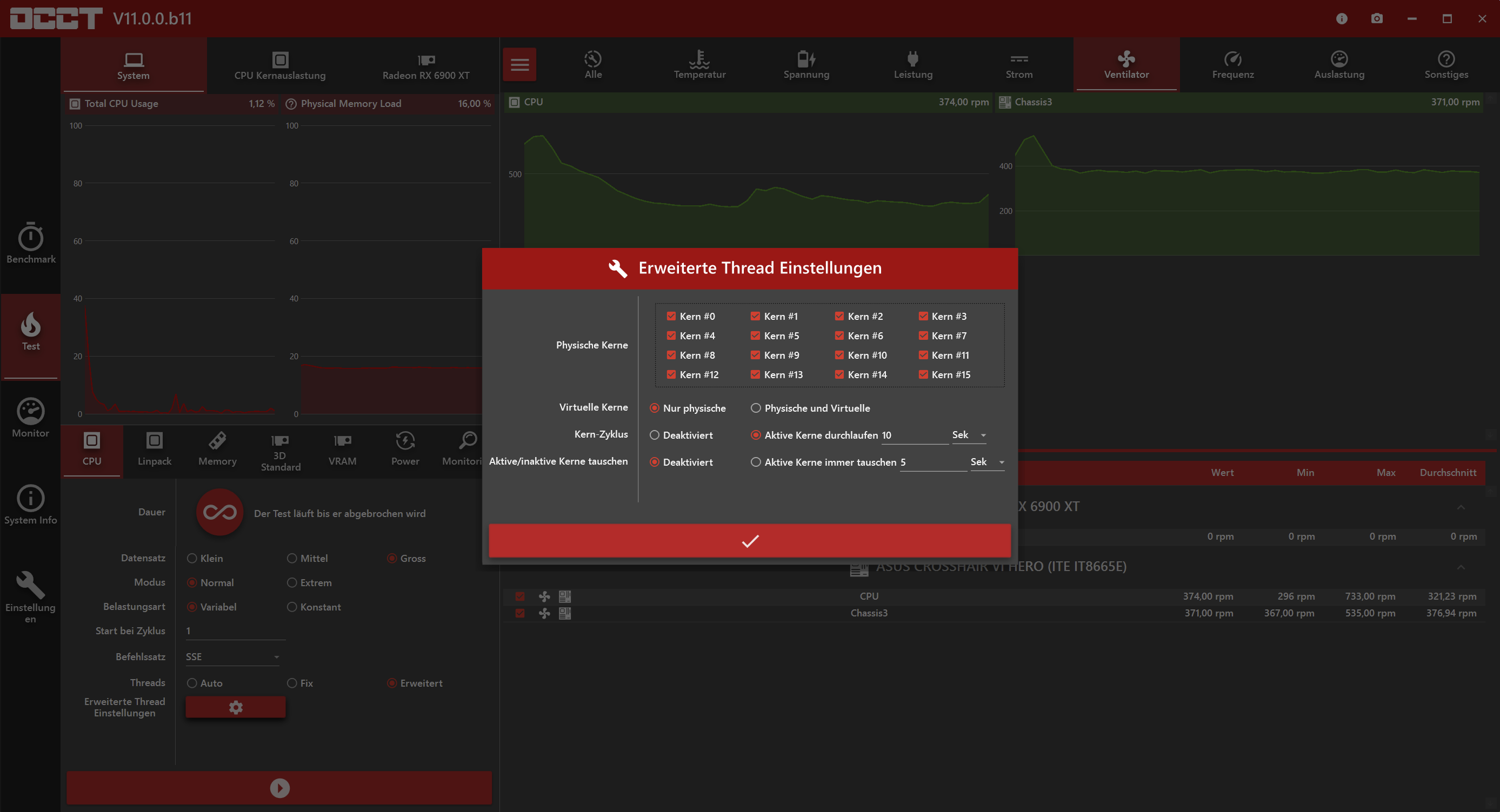Collapse the ASUS CROSSHAIR VI HERO group
This screenshot has height=812, width=1500.
(x=1461, y=566)
